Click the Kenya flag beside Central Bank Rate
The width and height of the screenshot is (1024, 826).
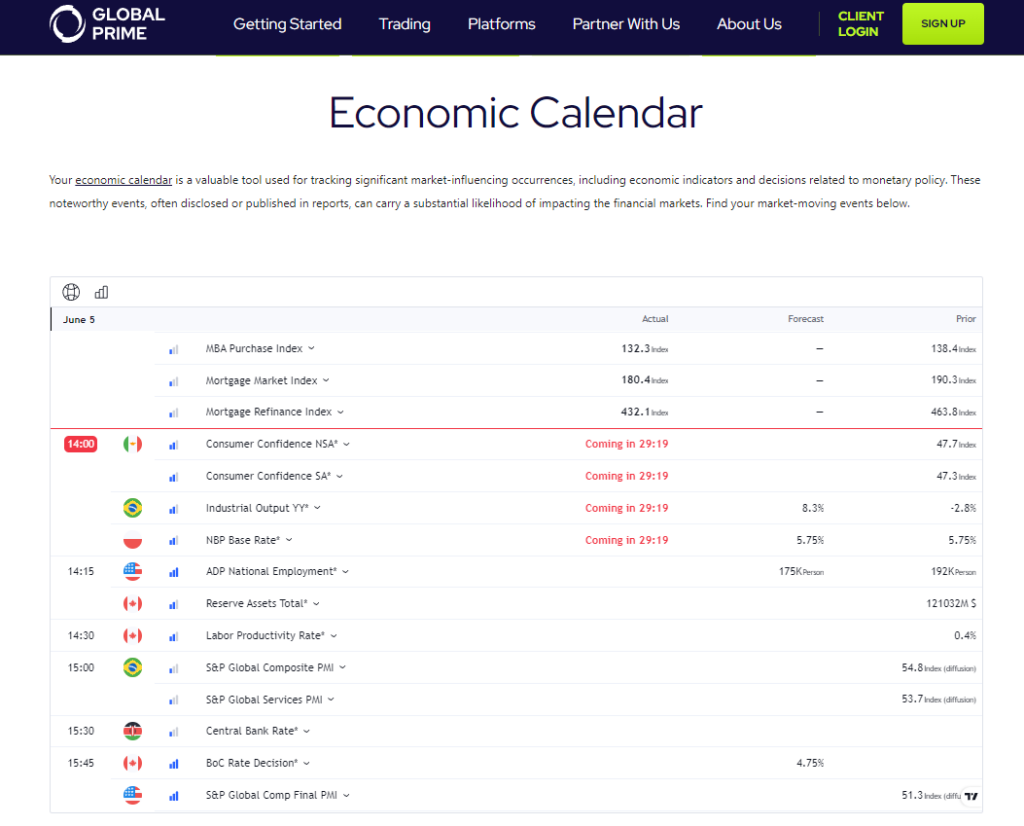pyautogui.click(x=132, y=730)
